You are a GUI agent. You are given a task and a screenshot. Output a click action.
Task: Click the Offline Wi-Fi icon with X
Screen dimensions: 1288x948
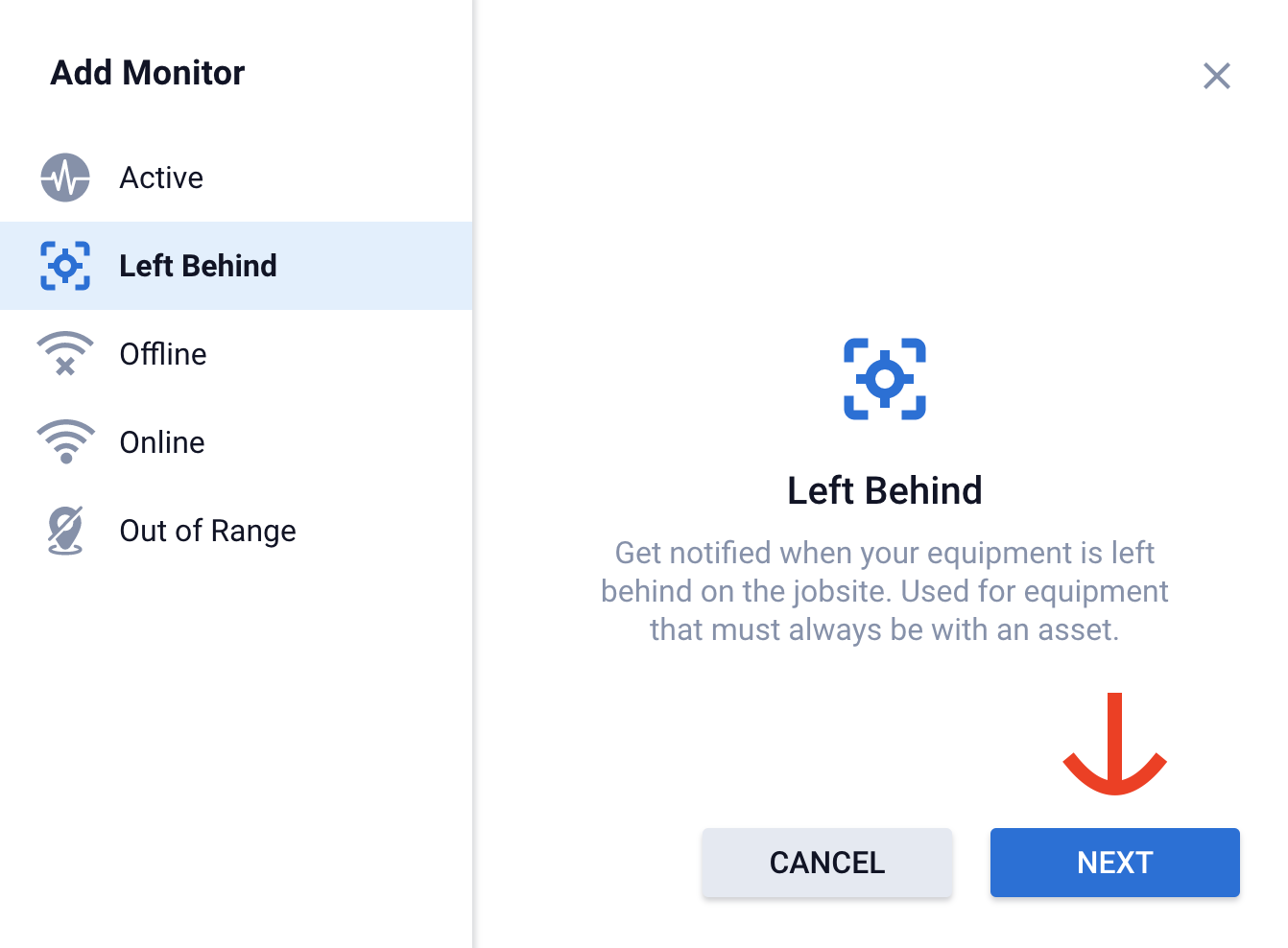[x=65, y=354]
